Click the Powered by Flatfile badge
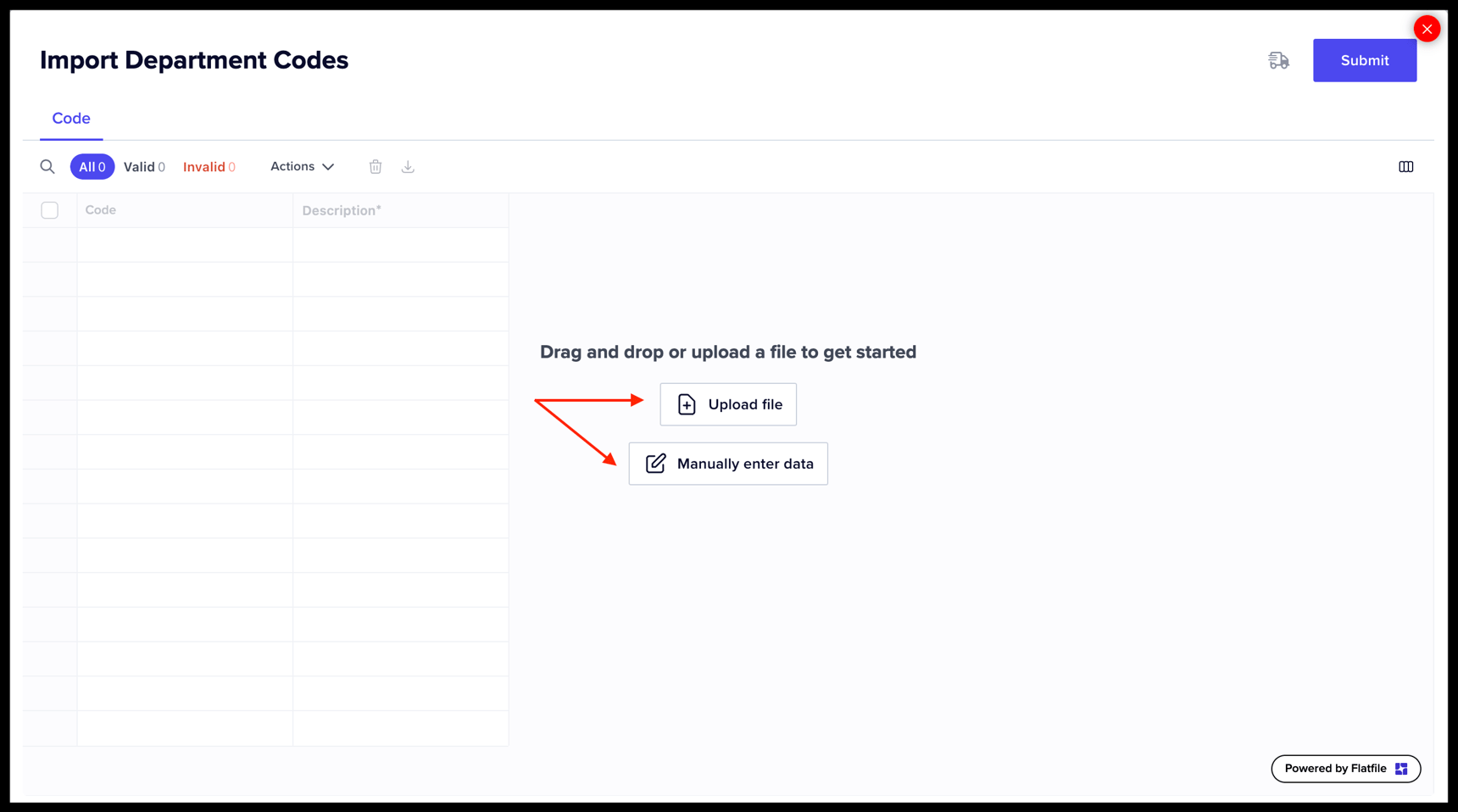 tap(1345, 768)
